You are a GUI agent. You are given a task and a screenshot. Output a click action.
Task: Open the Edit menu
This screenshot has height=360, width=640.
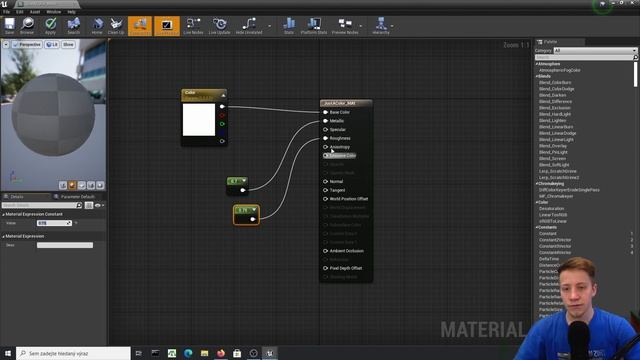[x=20, y=12]
